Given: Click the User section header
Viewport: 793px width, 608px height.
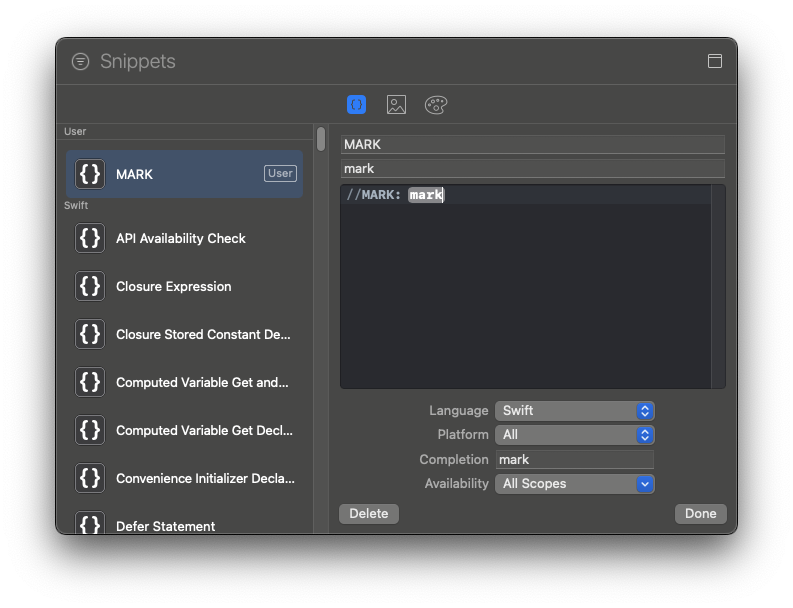Looking at the screenshot, I should tap(75, 132).
